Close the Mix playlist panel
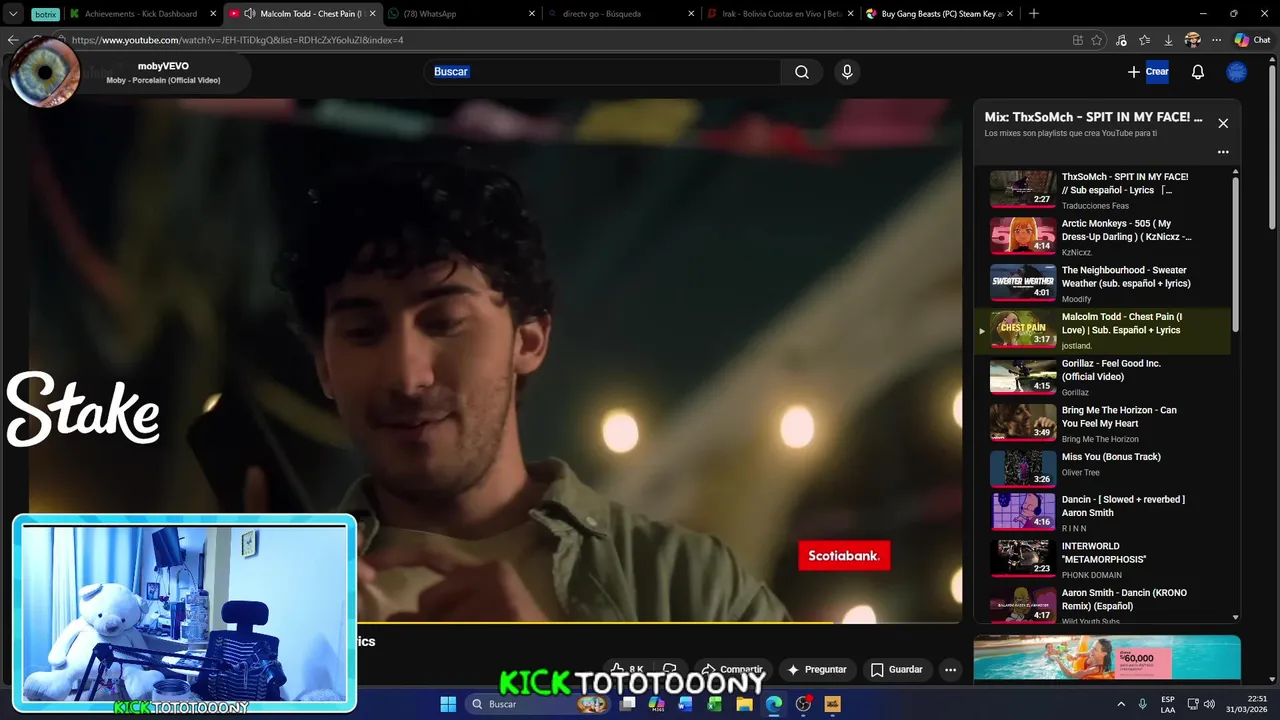 point(1223,123)
